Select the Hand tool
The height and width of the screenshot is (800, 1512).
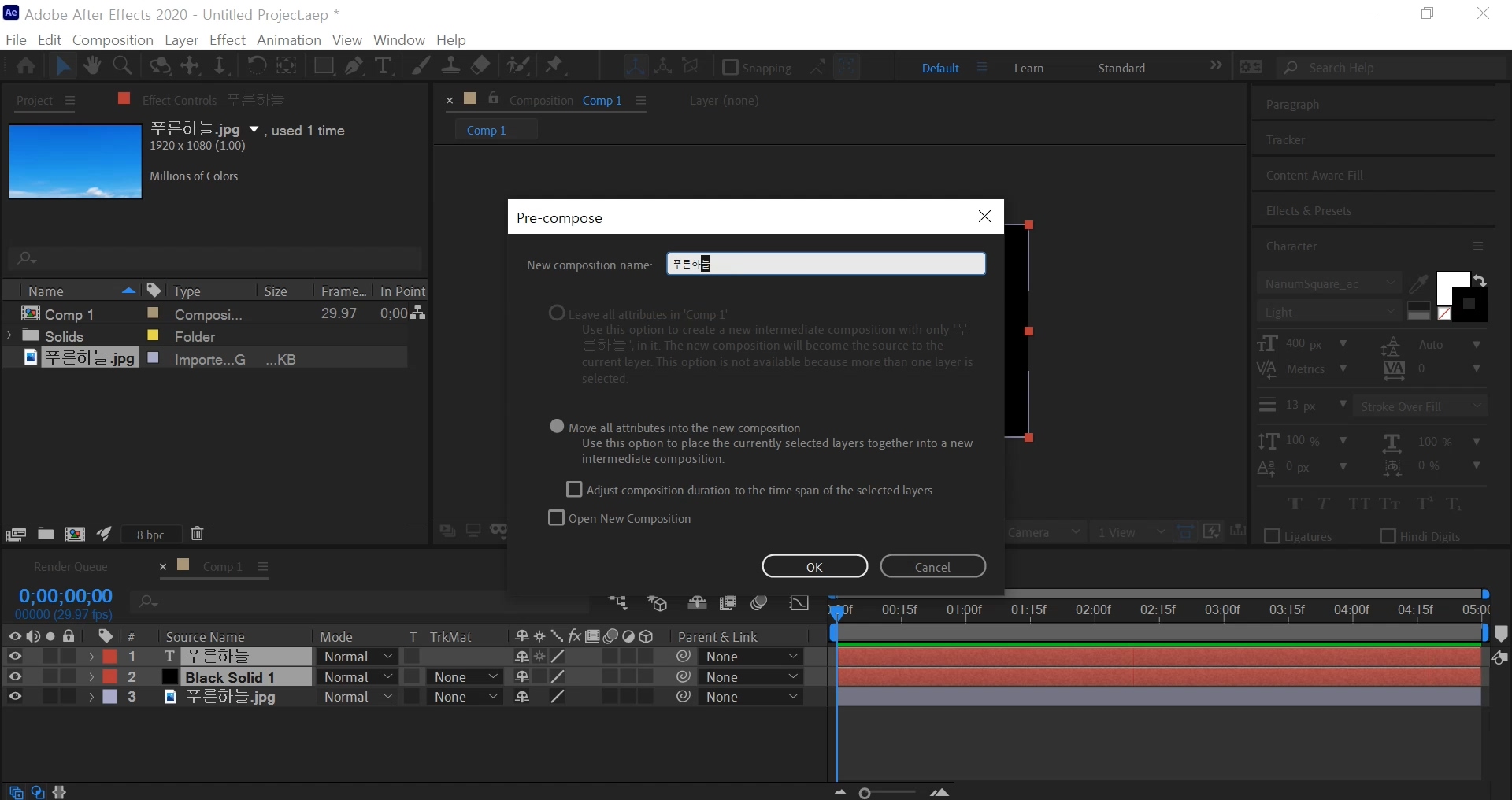(x=92, y=66)
